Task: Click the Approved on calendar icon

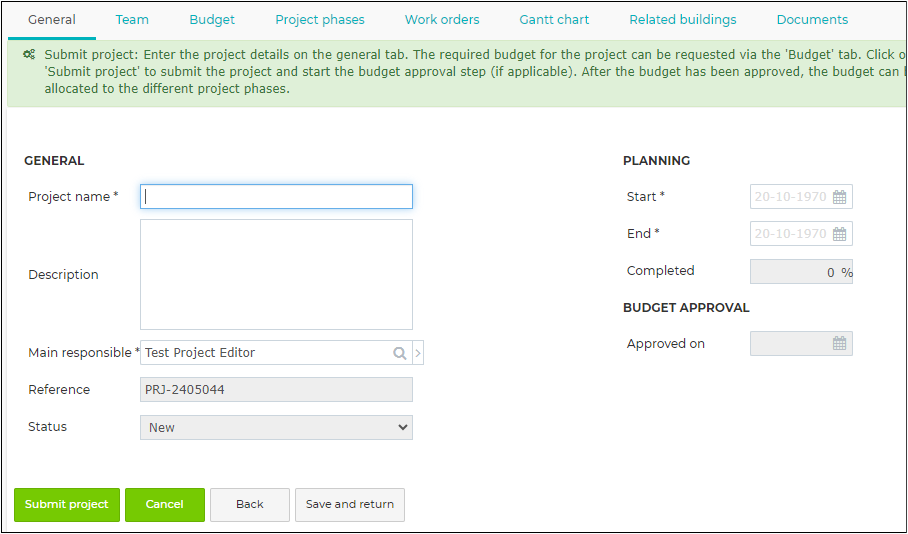Action: pos(839,343)
